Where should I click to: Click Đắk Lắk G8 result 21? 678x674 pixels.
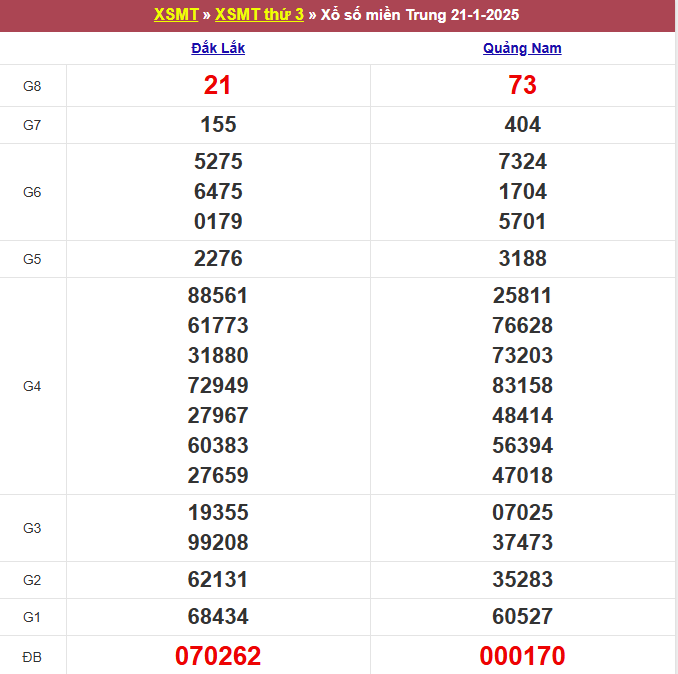(x=217, y=85)
